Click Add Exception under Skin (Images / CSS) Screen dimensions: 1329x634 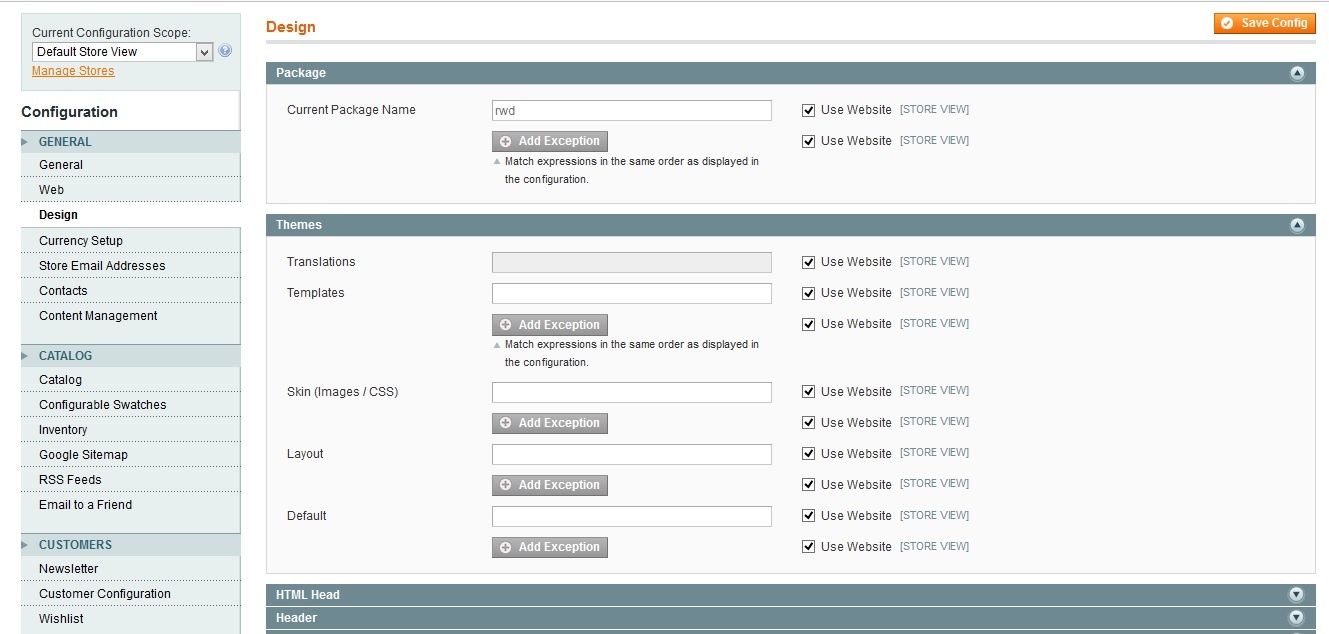(550, 423)
